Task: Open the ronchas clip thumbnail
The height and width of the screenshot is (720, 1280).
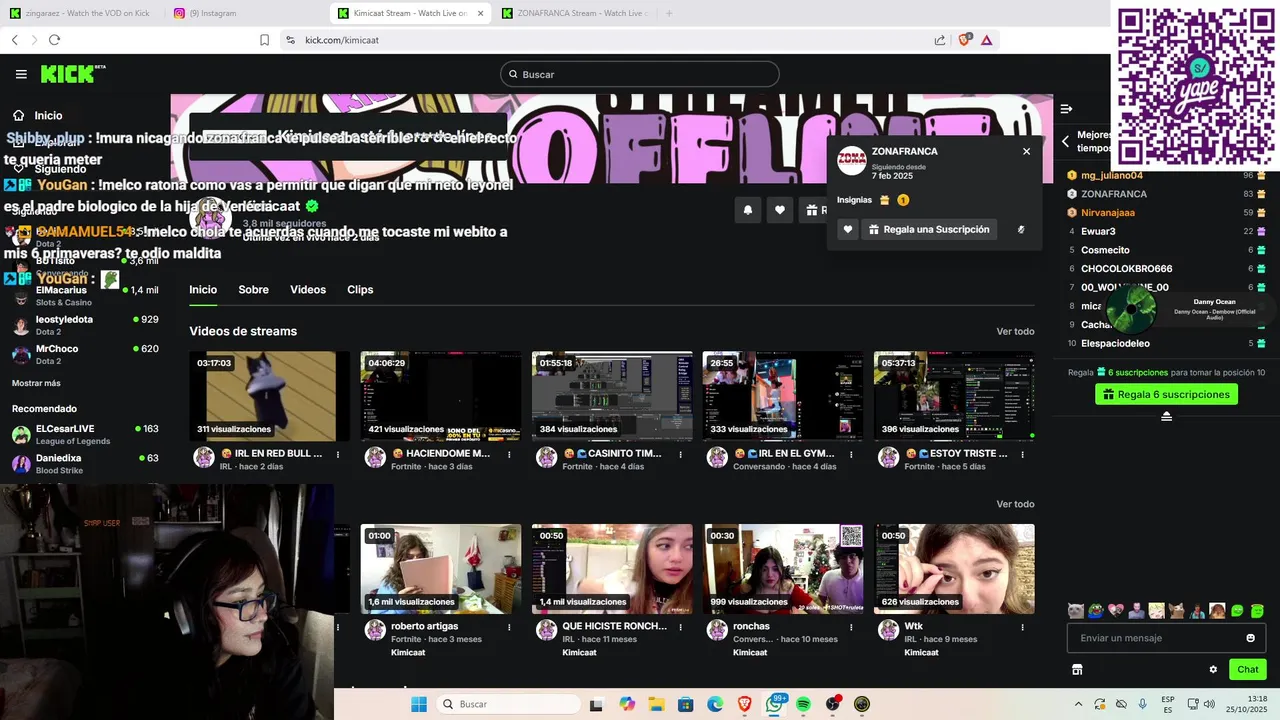Action: (x=783, y=569)
